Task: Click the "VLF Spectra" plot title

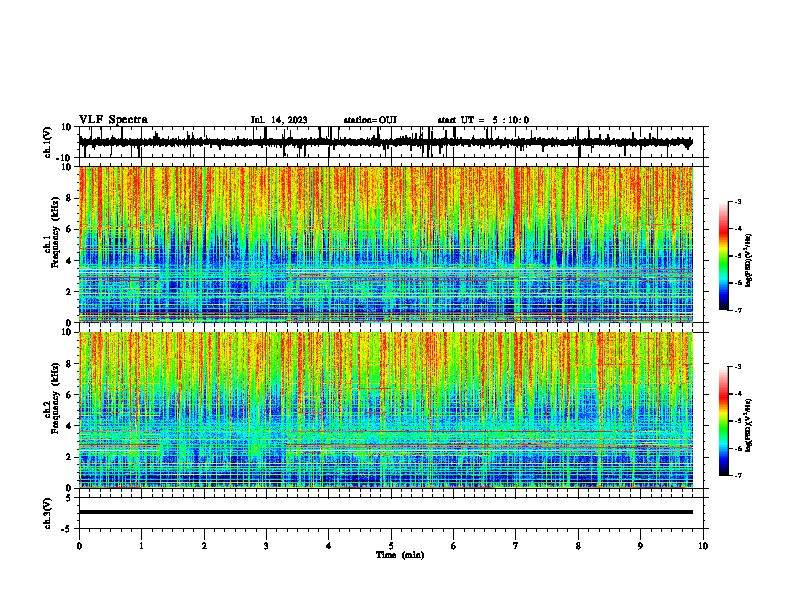Action: point(113,120)
